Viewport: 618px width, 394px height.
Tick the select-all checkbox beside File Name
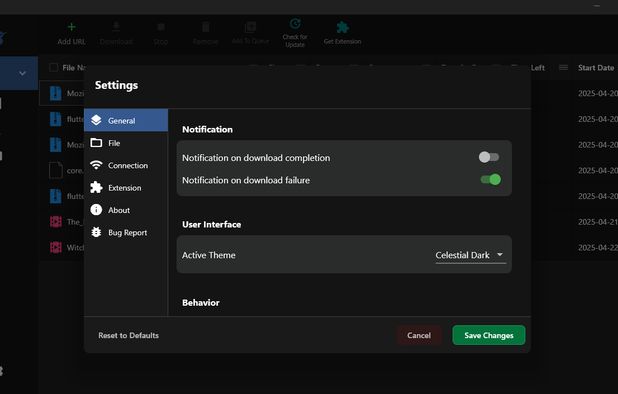tap(54, 68)
